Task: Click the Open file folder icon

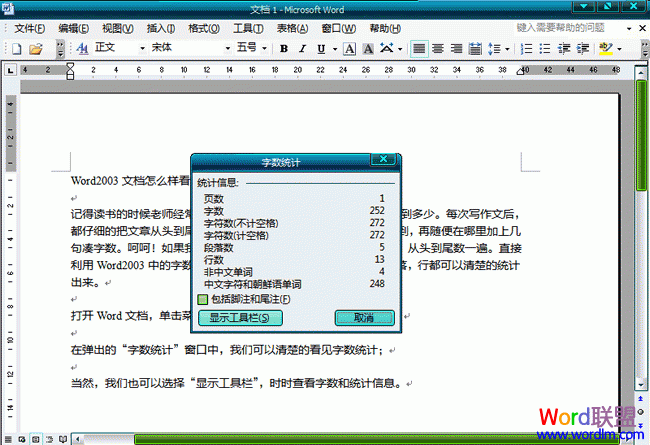Action: coord(35,48)
